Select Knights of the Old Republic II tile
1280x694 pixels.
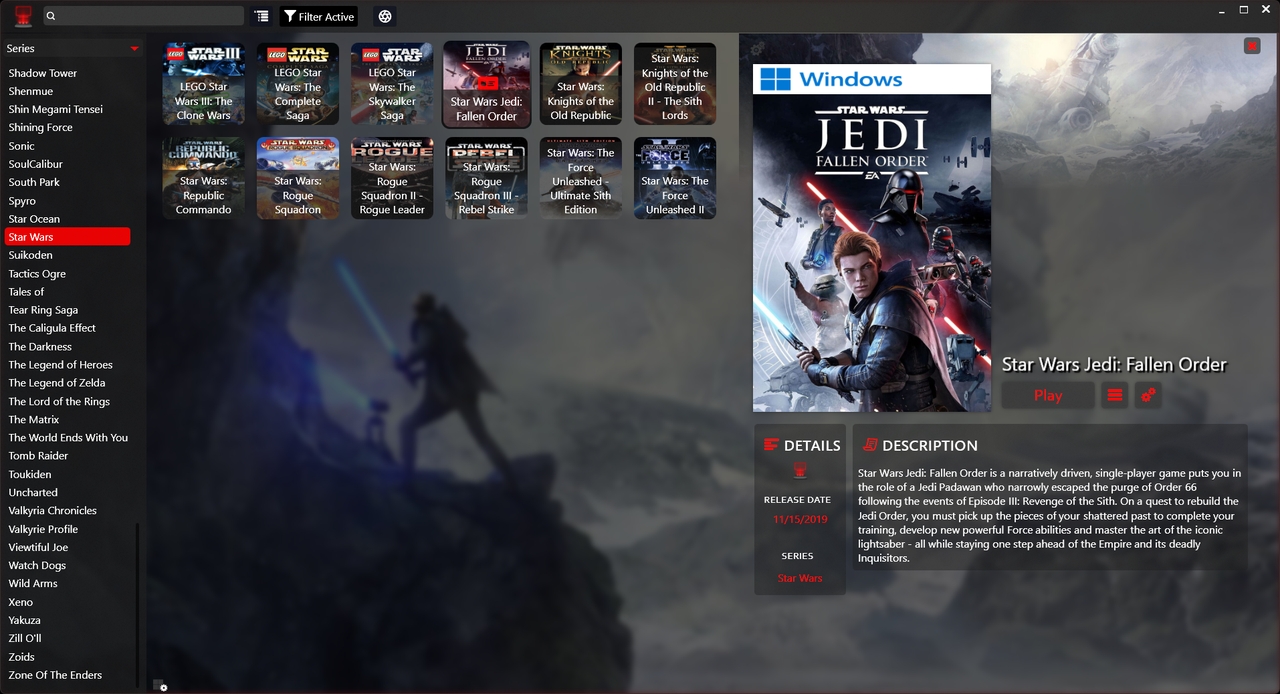(675, 84)
